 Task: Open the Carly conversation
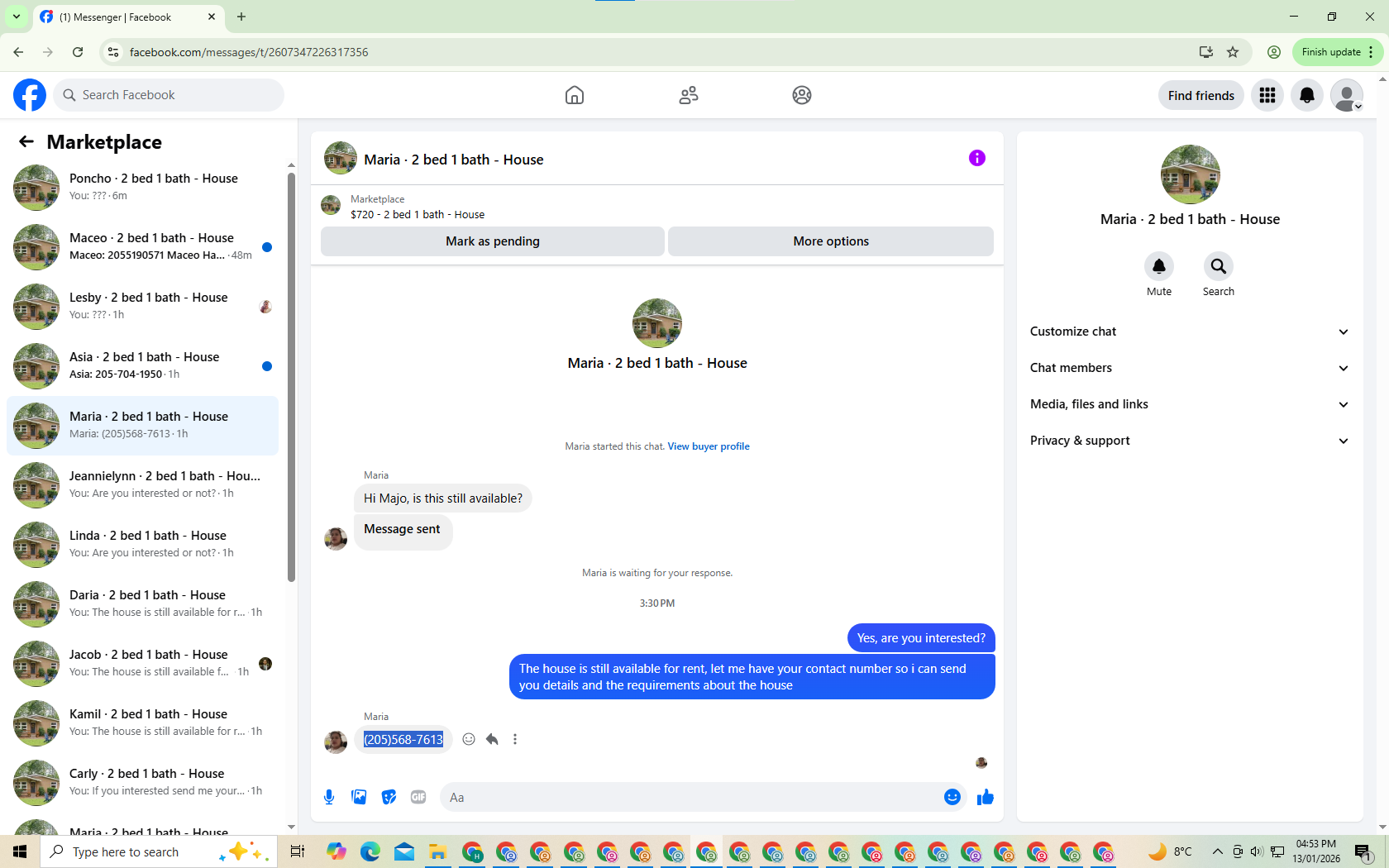[x=142, y=783]
